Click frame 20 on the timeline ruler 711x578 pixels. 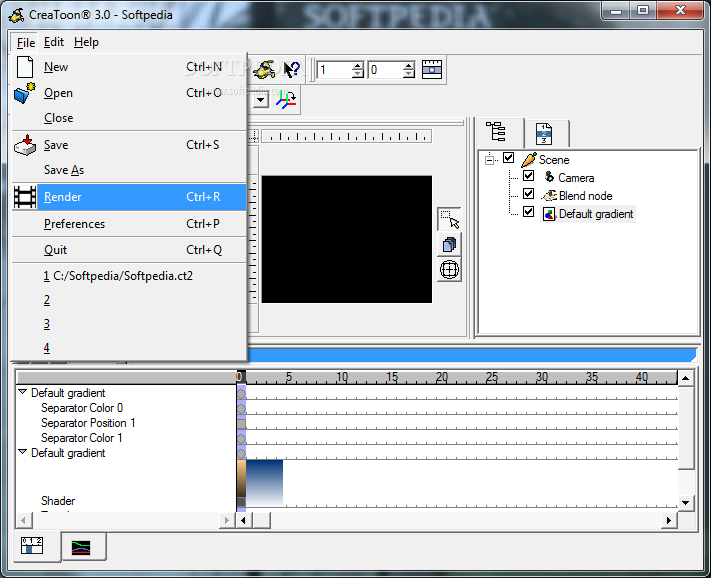(442, 377)
